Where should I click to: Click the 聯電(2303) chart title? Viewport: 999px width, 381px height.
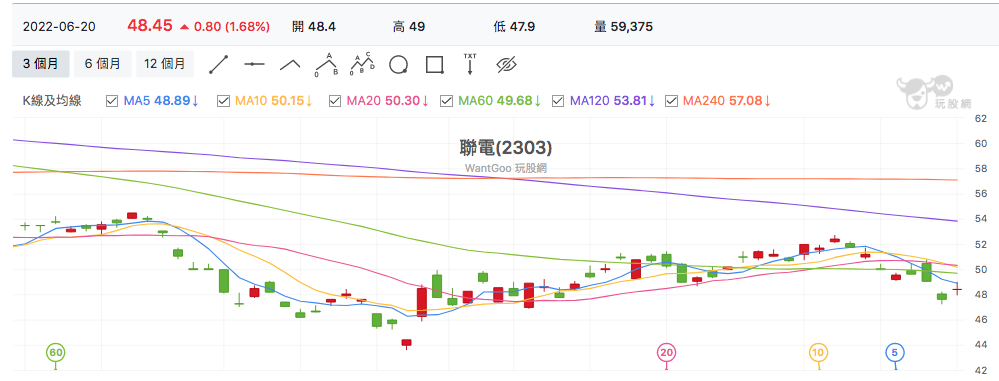coord(505,148)
